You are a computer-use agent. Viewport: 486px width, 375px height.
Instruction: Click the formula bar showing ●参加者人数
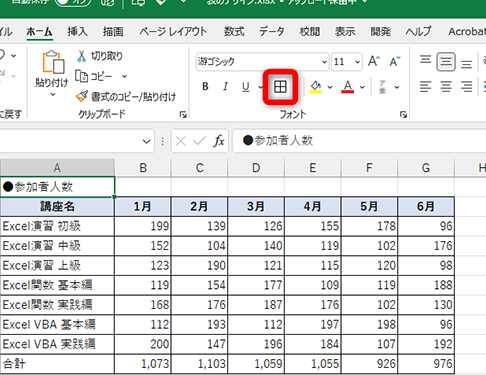[x=359, y=141]
